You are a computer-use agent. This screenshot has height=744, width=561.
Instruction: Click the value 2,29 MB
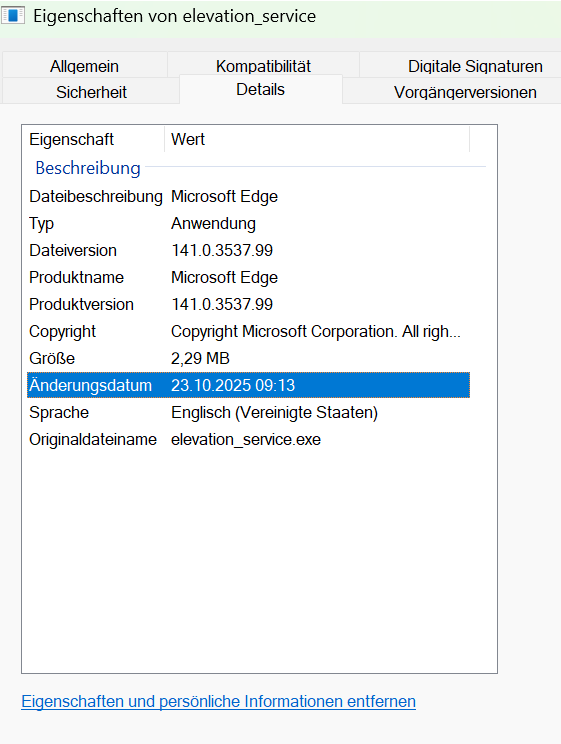coord(200,358)
